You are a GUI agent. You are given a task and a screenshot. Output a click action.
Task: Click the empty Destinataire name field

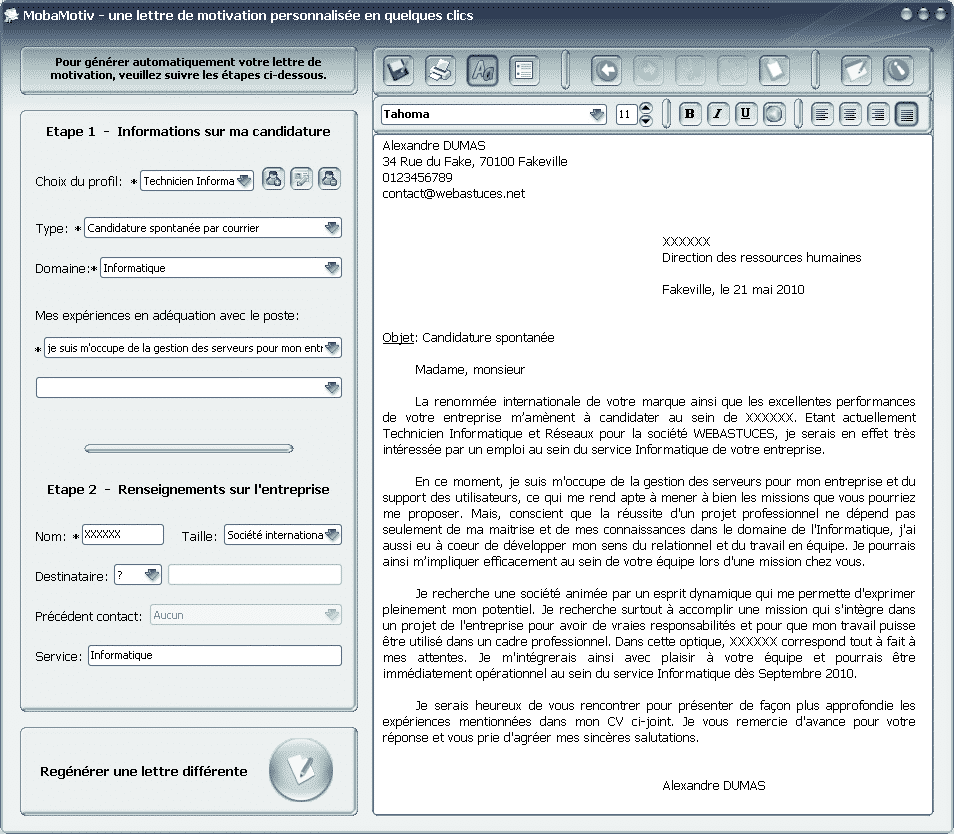255,575
